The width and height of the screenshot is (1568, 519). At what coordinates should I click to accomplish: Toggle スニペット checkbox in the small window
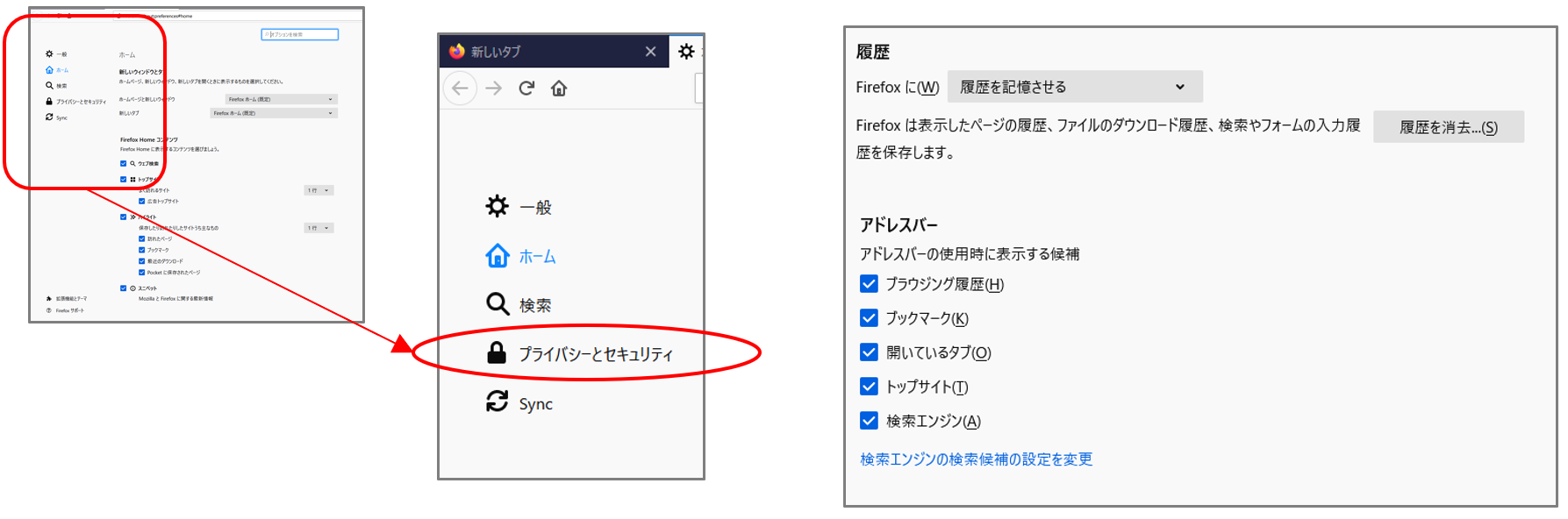point(123,288)
